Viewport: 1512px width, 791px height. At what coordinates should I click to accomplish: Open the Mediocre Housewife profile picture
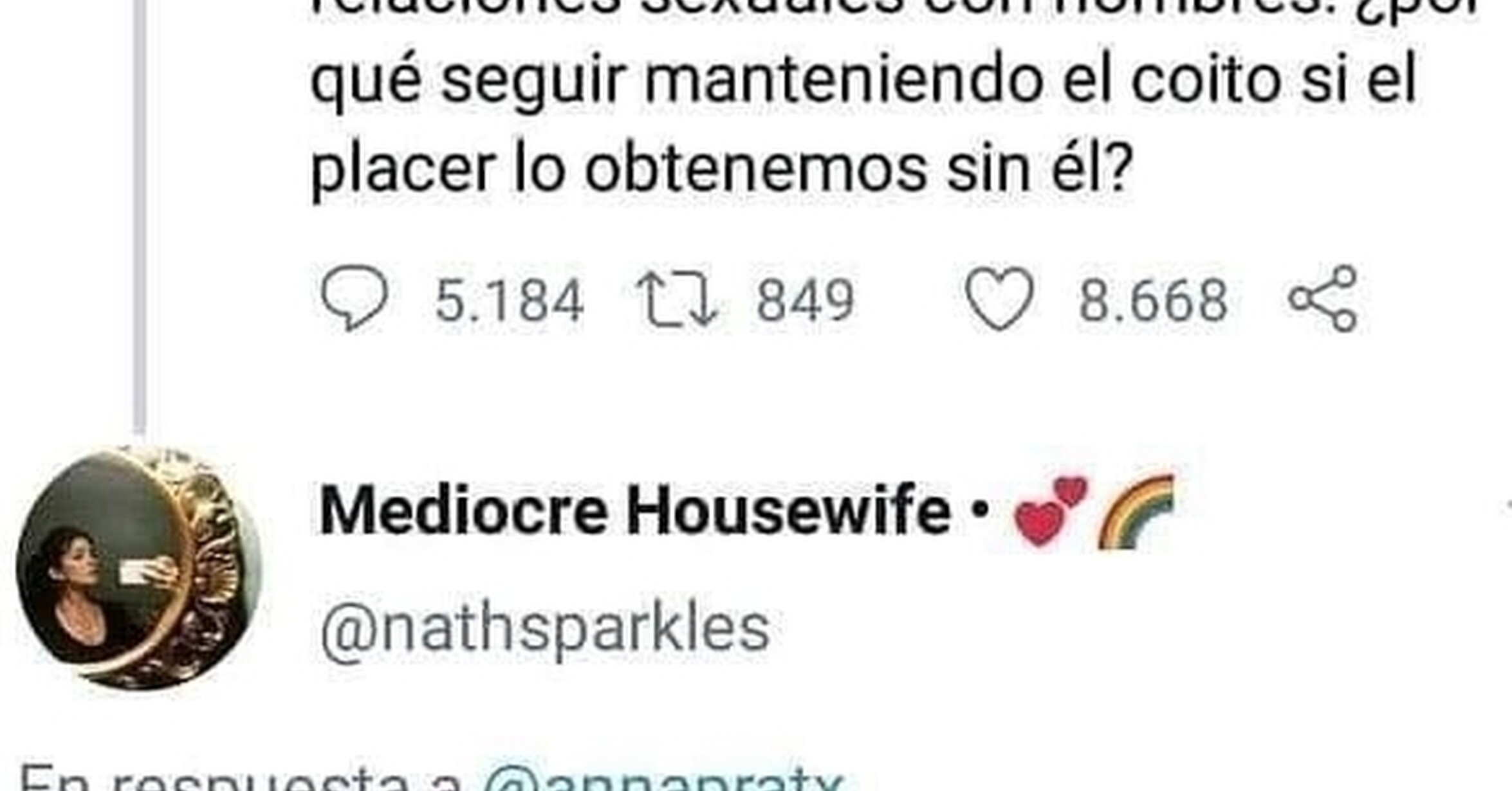(x=137, y=568)
